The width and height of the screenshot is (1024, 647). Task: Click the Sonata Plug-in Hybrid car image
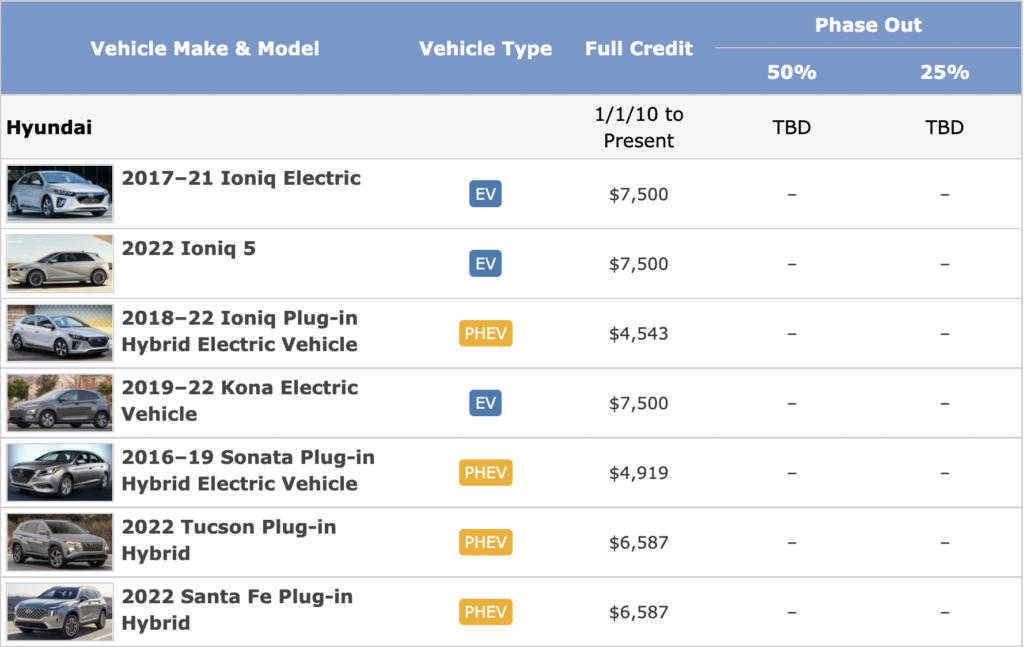[x=60, y=472]
